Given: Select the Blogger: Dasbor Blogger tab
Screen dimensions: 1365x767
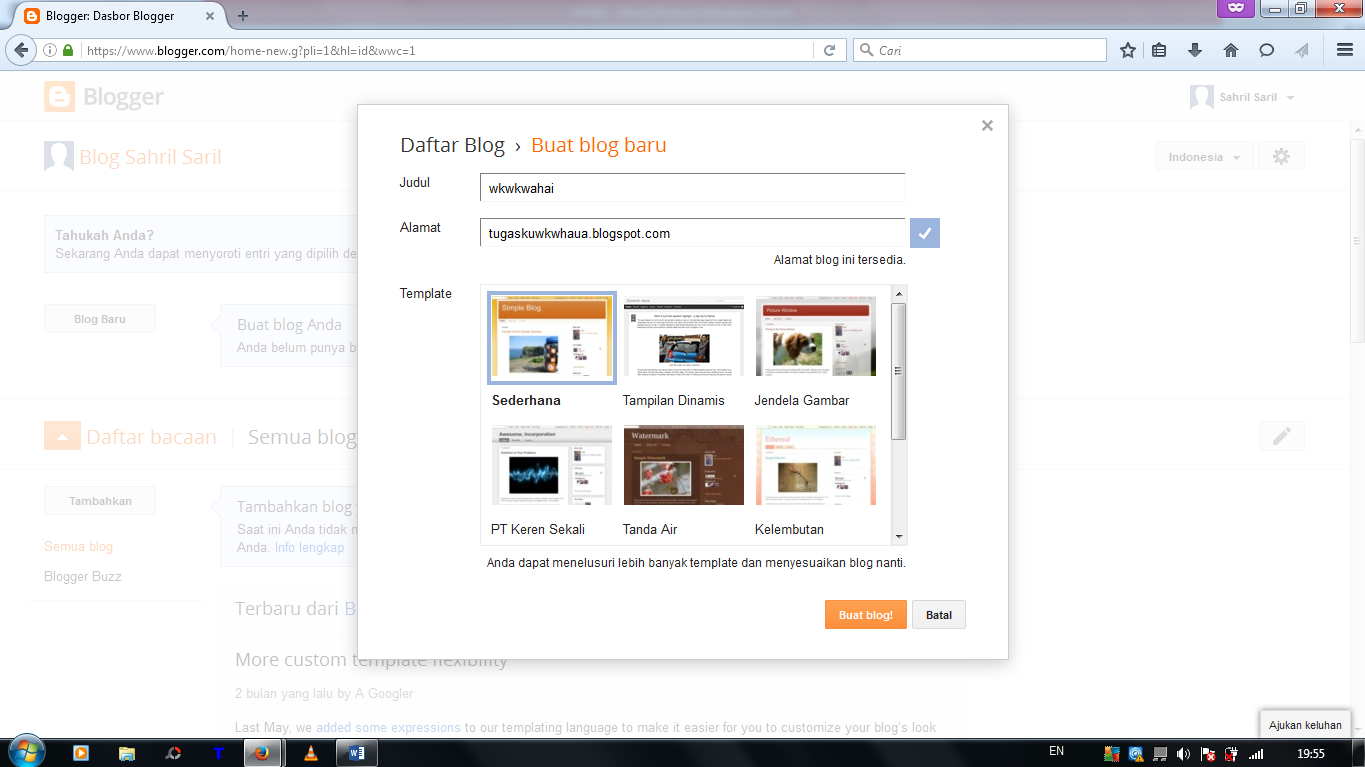Looking at the screenshot, I should tap(122, 16).
